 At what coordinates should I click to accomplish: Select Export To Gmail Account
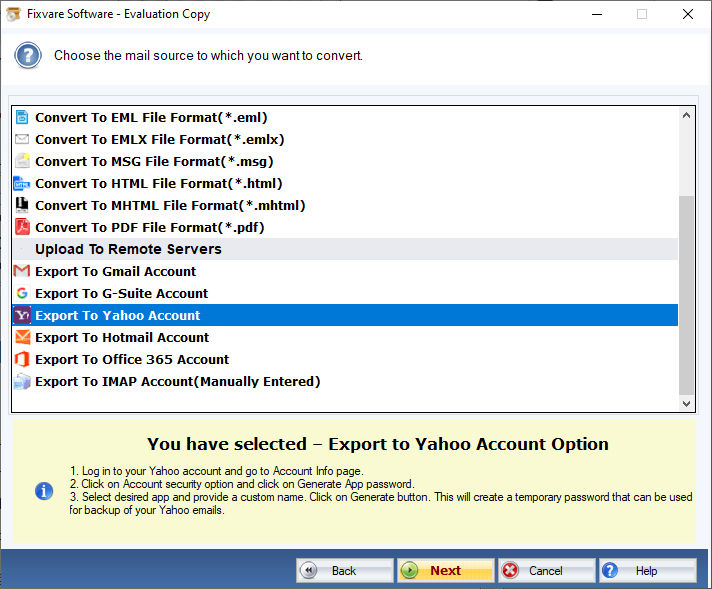click(345, 271)
